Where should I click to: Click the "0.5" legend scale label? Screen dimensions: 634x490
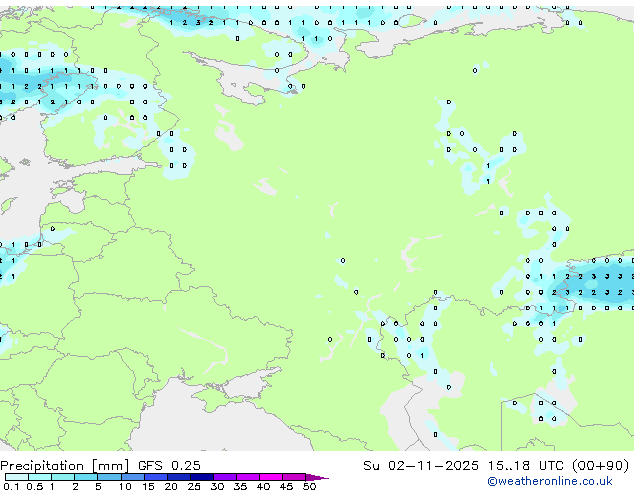(34, 486)
